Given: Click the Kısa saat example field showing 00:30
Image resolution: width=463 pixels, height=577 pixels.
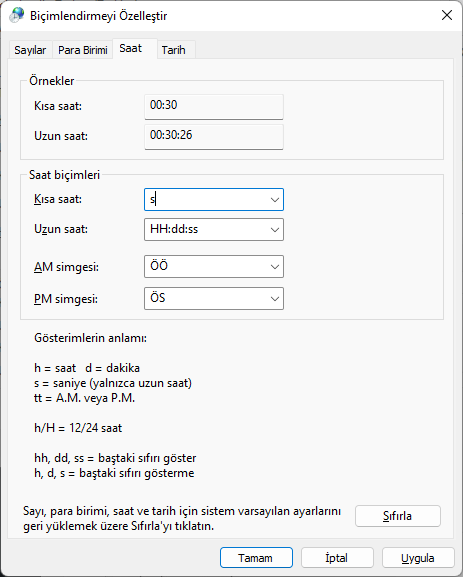Looking at the screenshot, I should point(214,107).
